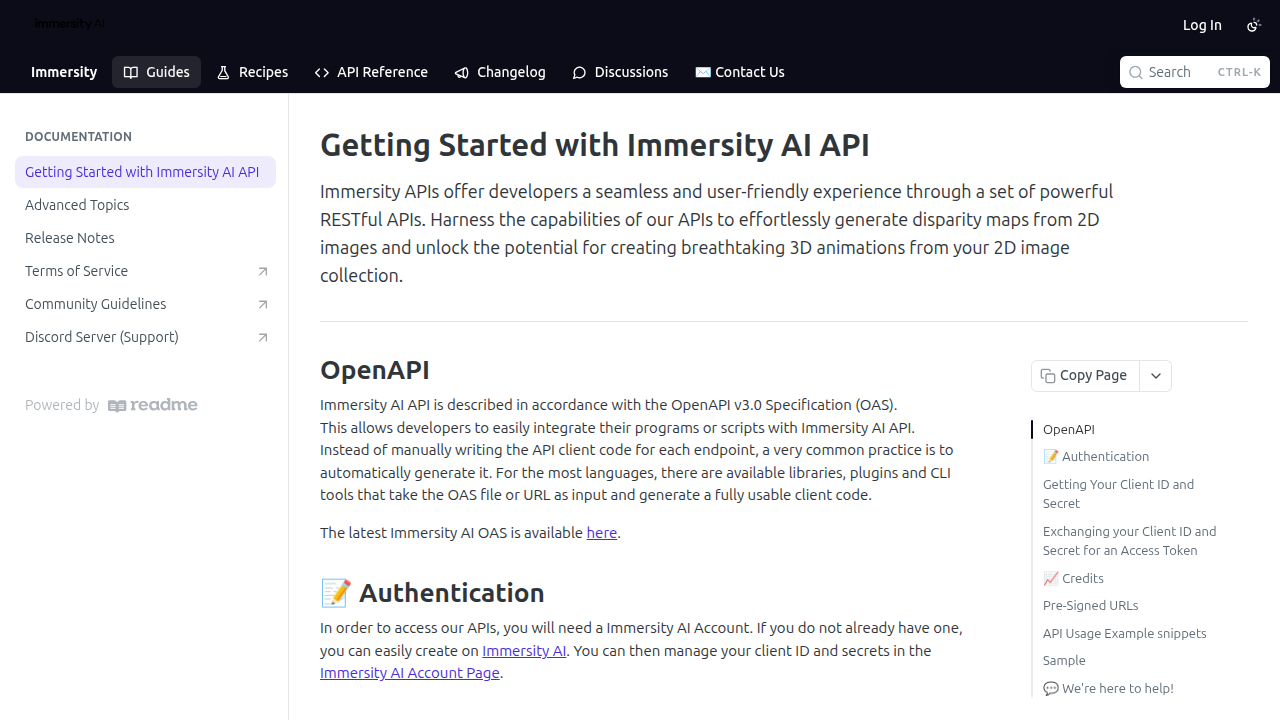
Task: Click the magnifier icon in search box
Action: pyautogui.click(x=1136, y=72)
